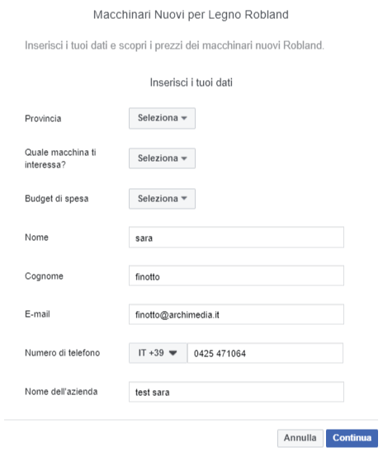
Task: Click the phone number field 0425 471064
Action: pyautogui.click(x=265, y=353)
